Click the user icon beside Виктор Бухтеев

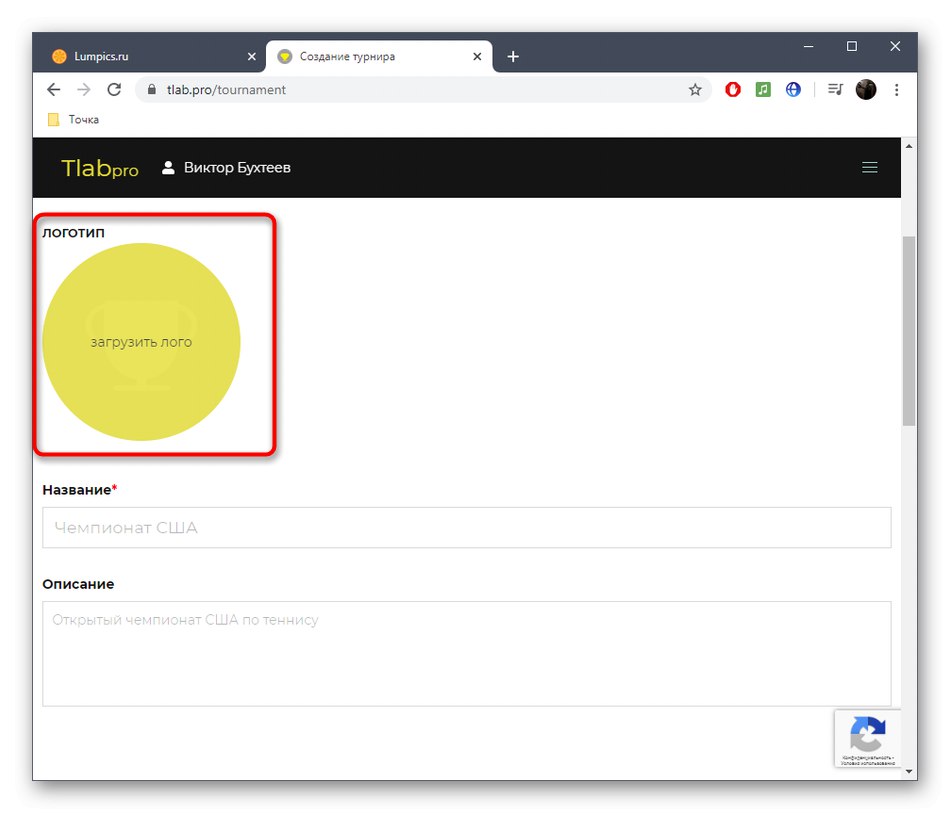[x=168, y=167]
